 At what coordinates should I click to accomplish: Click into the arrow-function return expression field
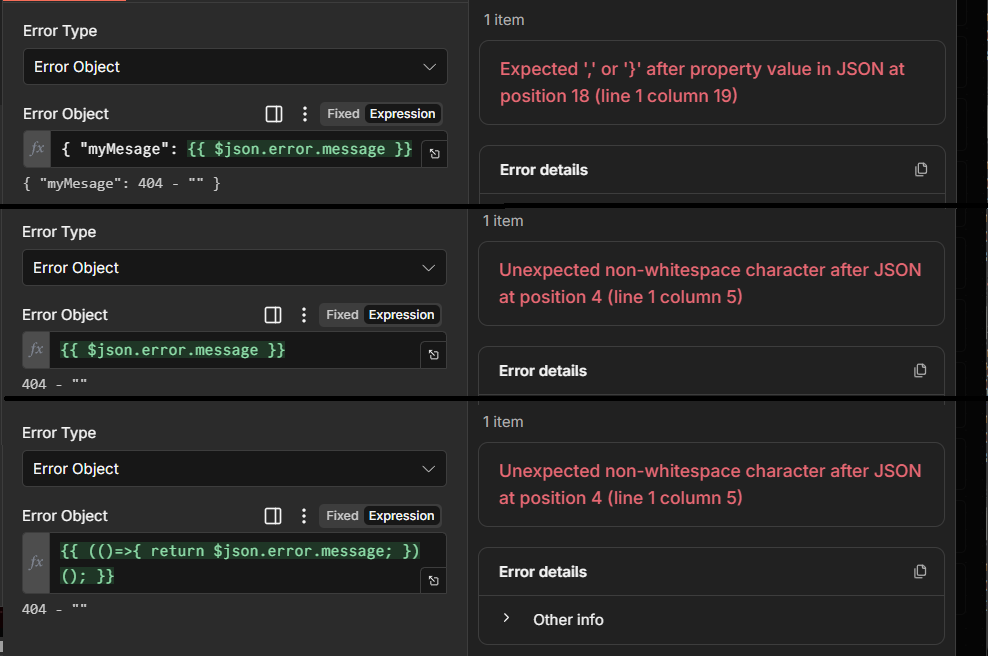click(239, 563)
